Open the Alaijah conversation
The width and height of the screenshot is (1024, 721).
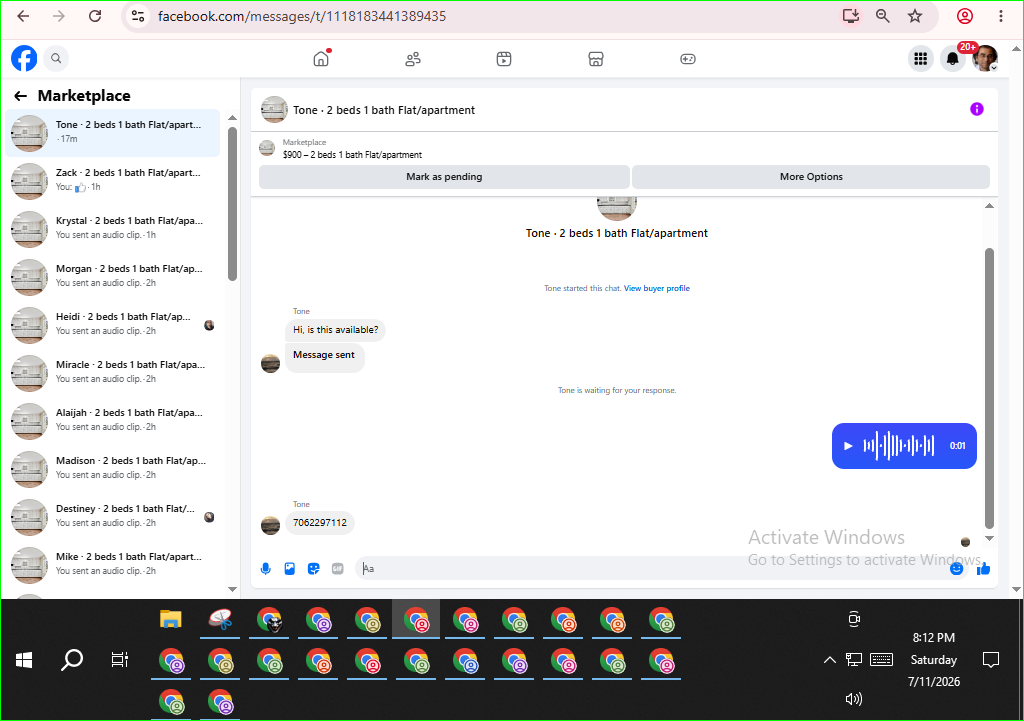(113, 421)
